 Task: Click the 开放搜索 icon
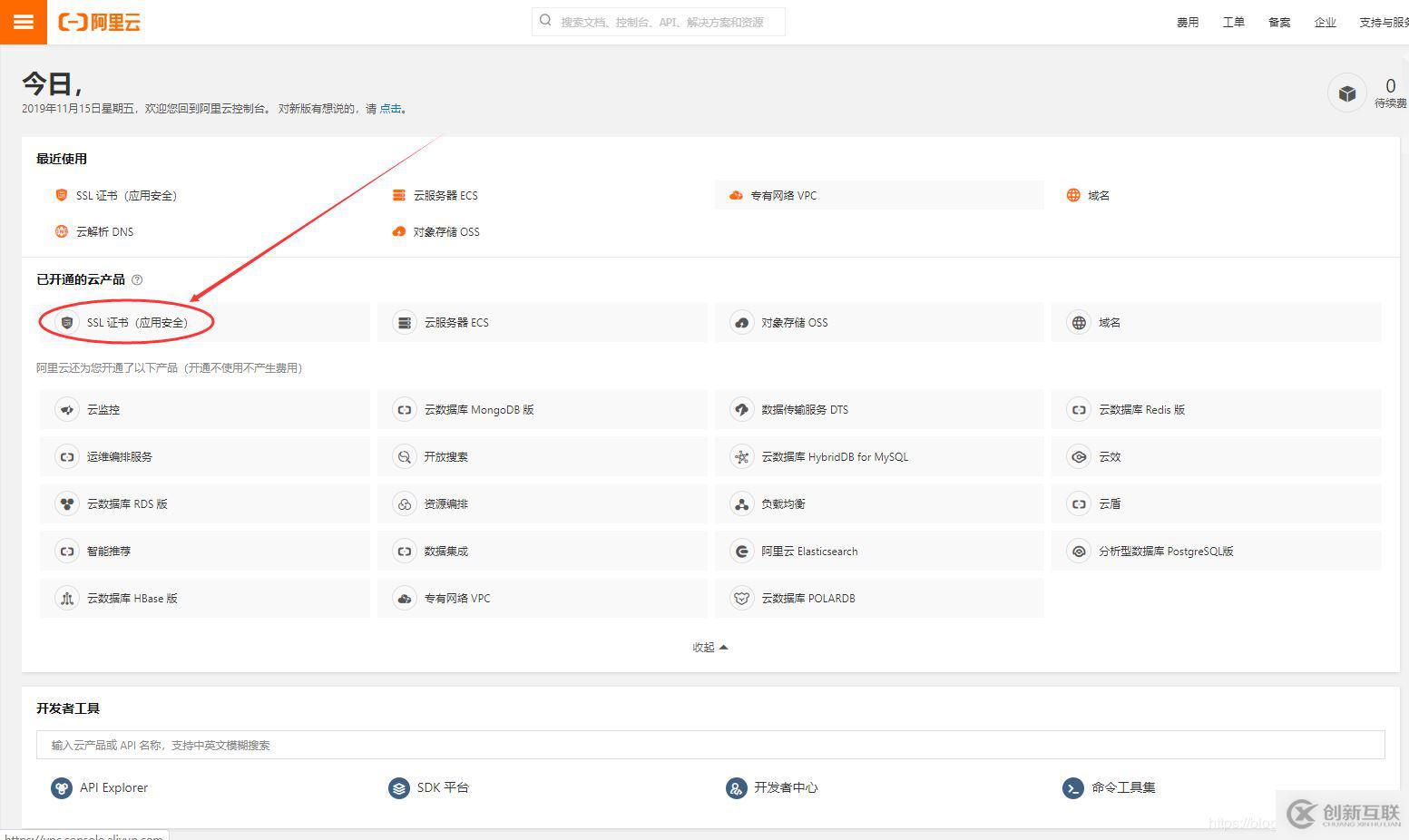click(x=405, y=457)
